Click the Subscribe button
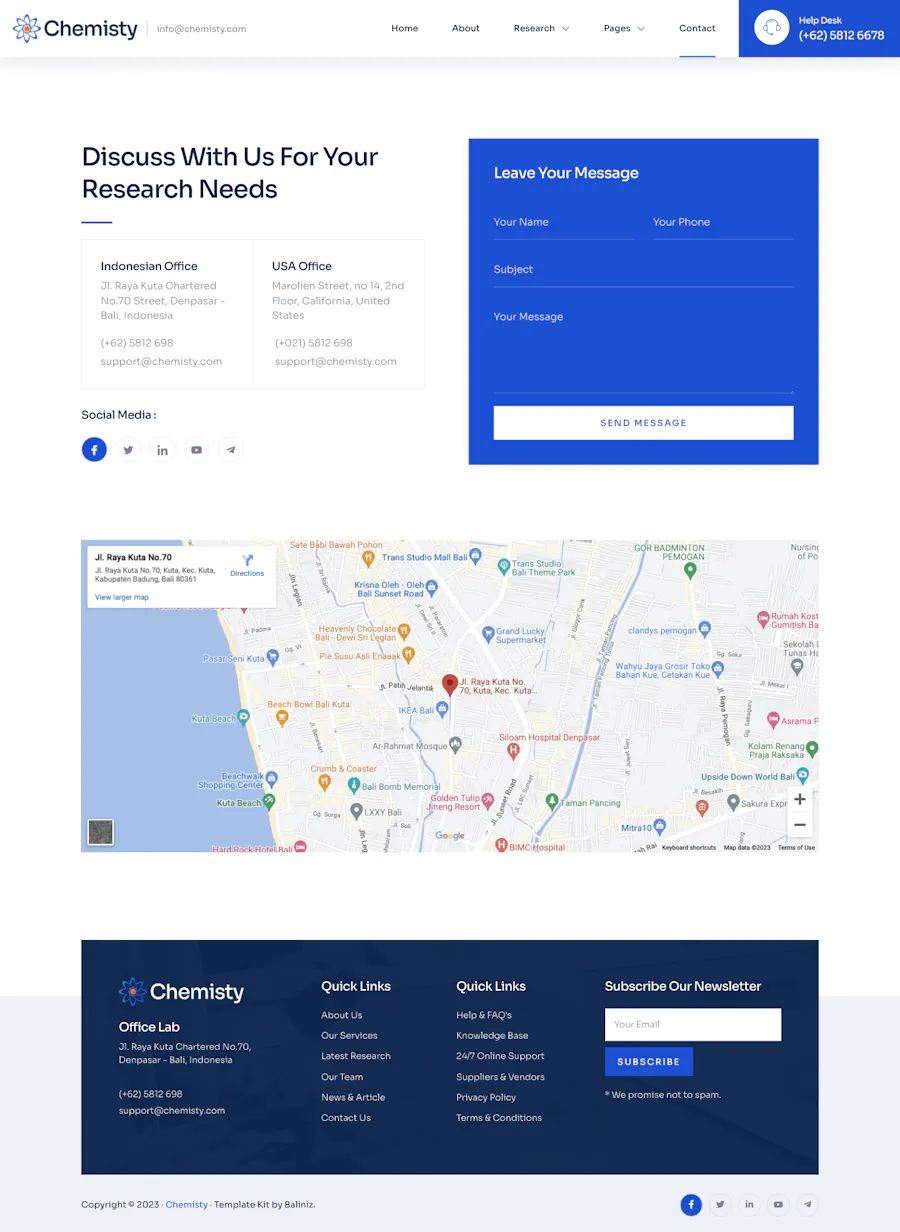This screenshot has height=1232, width=900. point(649,1062)
